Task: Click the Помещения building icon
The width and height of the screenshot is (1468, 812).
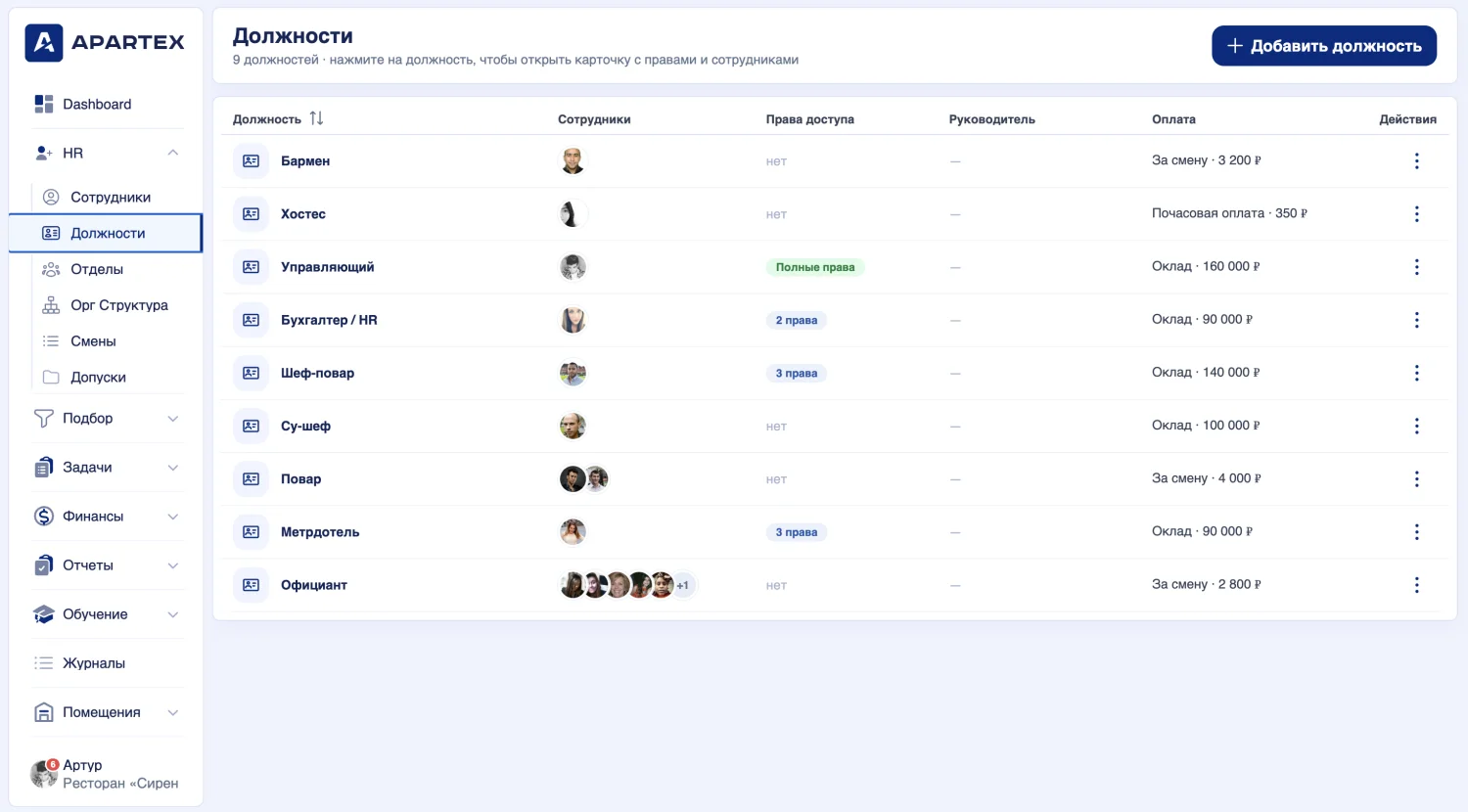Action: [x=44, y=712]
